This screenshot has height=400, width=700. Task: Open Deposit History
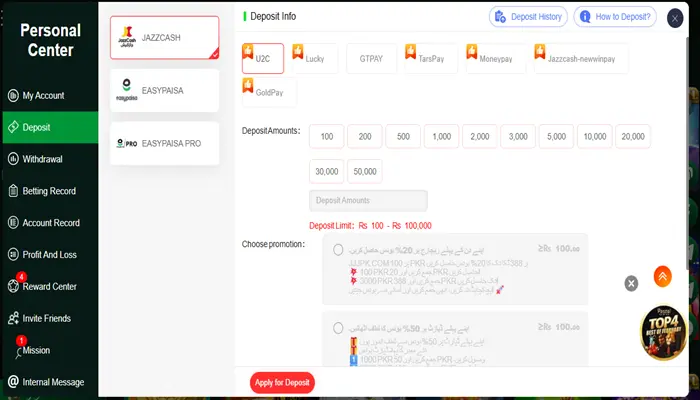click(x=529, y=17)
